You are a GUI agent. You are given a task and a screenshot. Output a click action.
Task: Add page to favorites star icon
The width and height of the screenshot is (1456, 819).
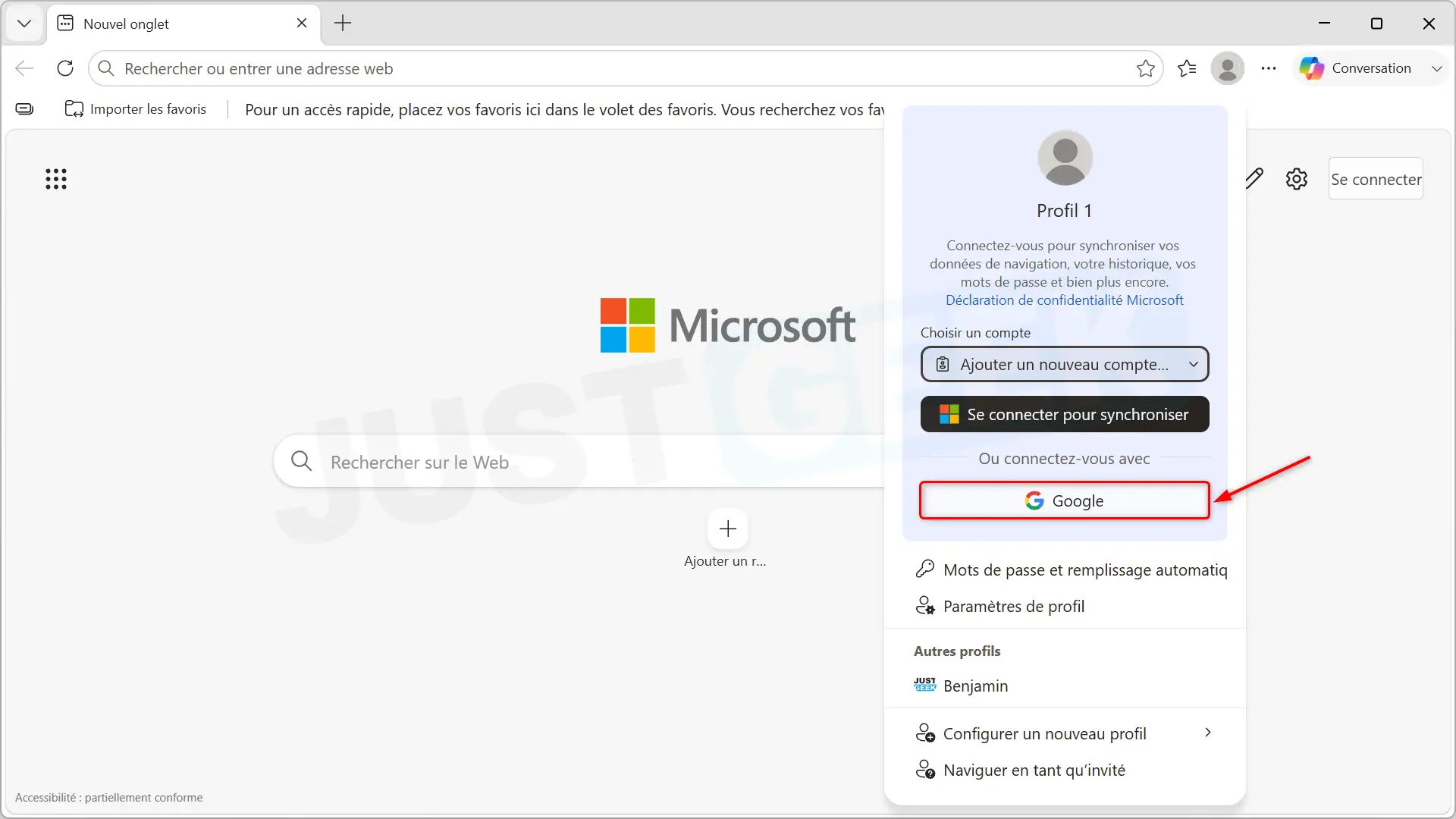pos(1145,68)
